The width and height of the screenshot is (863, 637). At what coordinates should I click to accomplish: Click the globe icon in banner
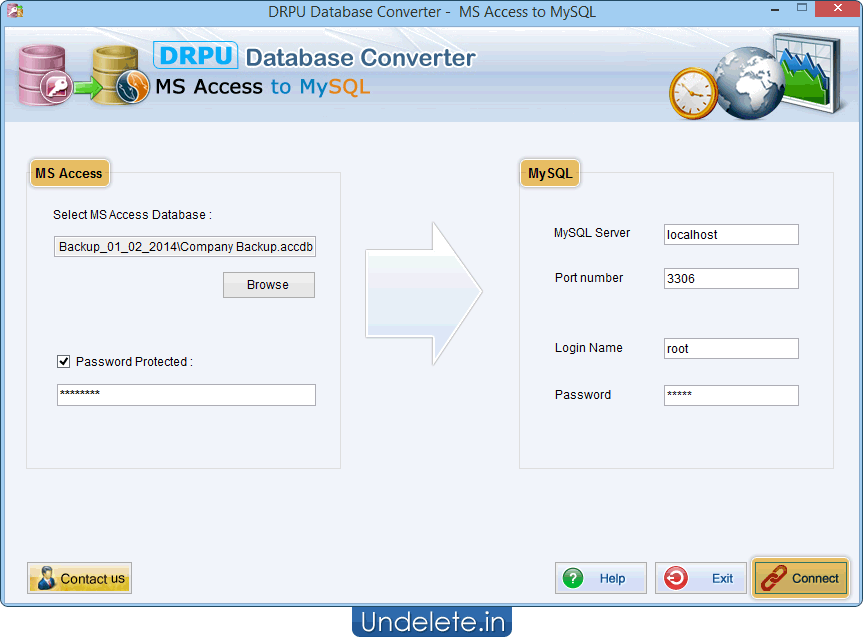[750, 83]
